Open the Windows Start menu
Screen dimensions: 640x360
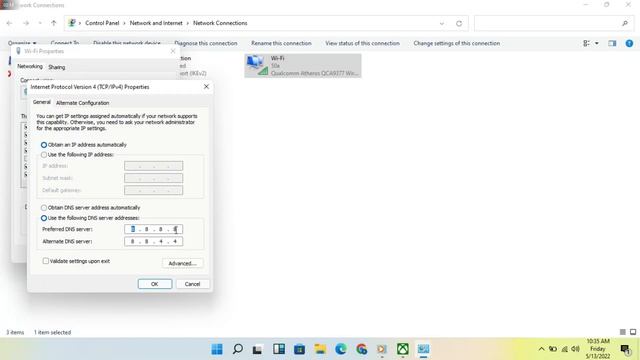point(217,349)
